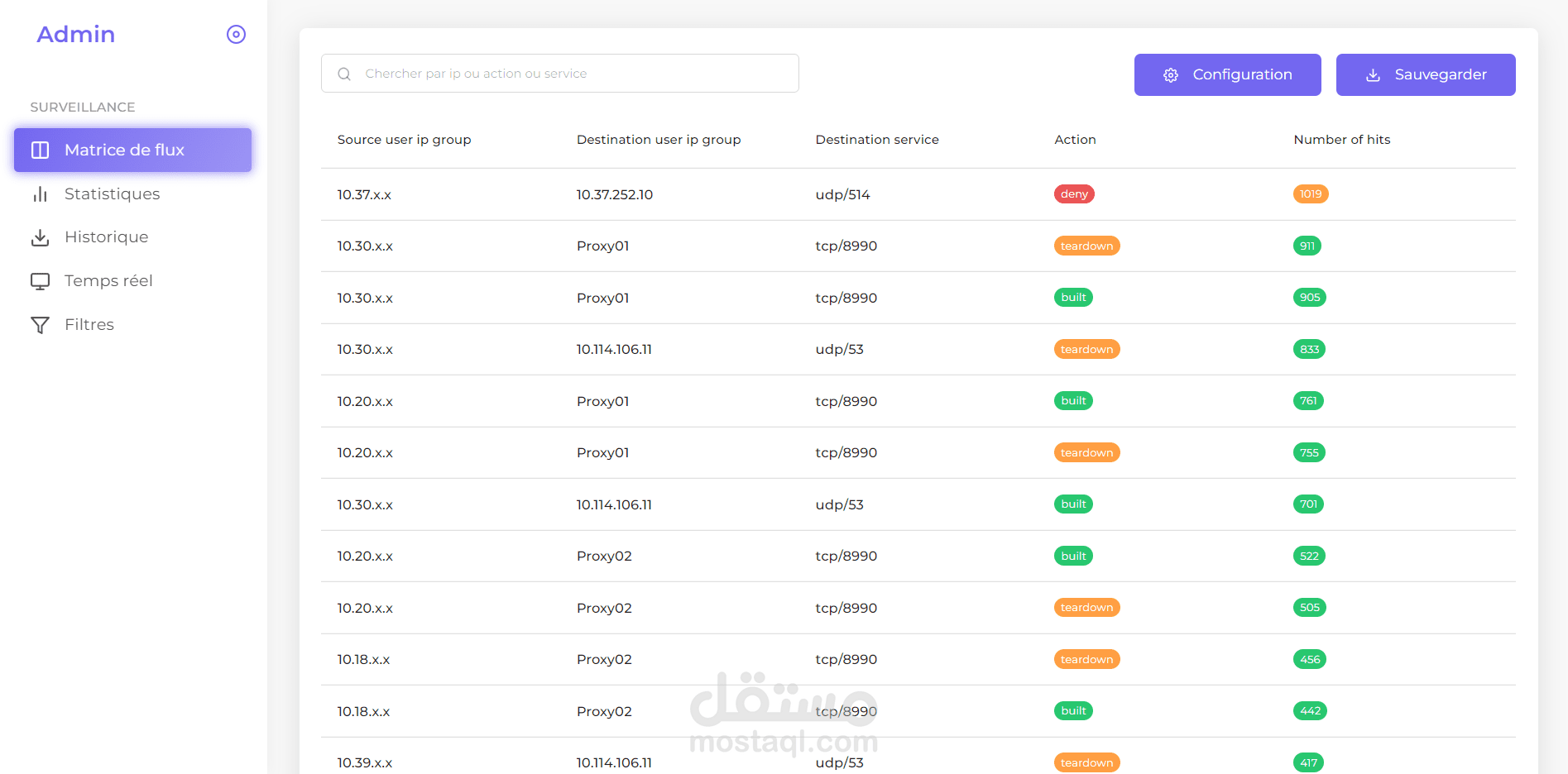The height and width of the screenshot is (774, 1568).
Task: Click the search magnifier icon
Action: (x=344, y=73)
